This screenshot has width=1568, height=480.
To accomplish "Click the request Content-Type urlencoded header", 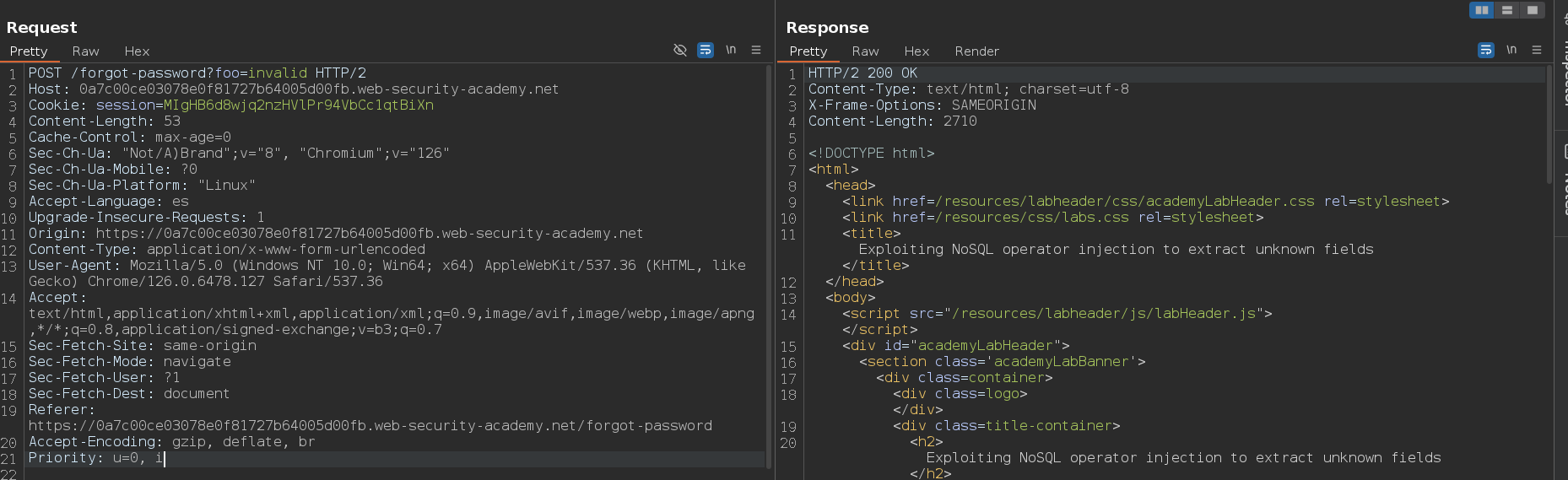I will (x=227, y=250).
